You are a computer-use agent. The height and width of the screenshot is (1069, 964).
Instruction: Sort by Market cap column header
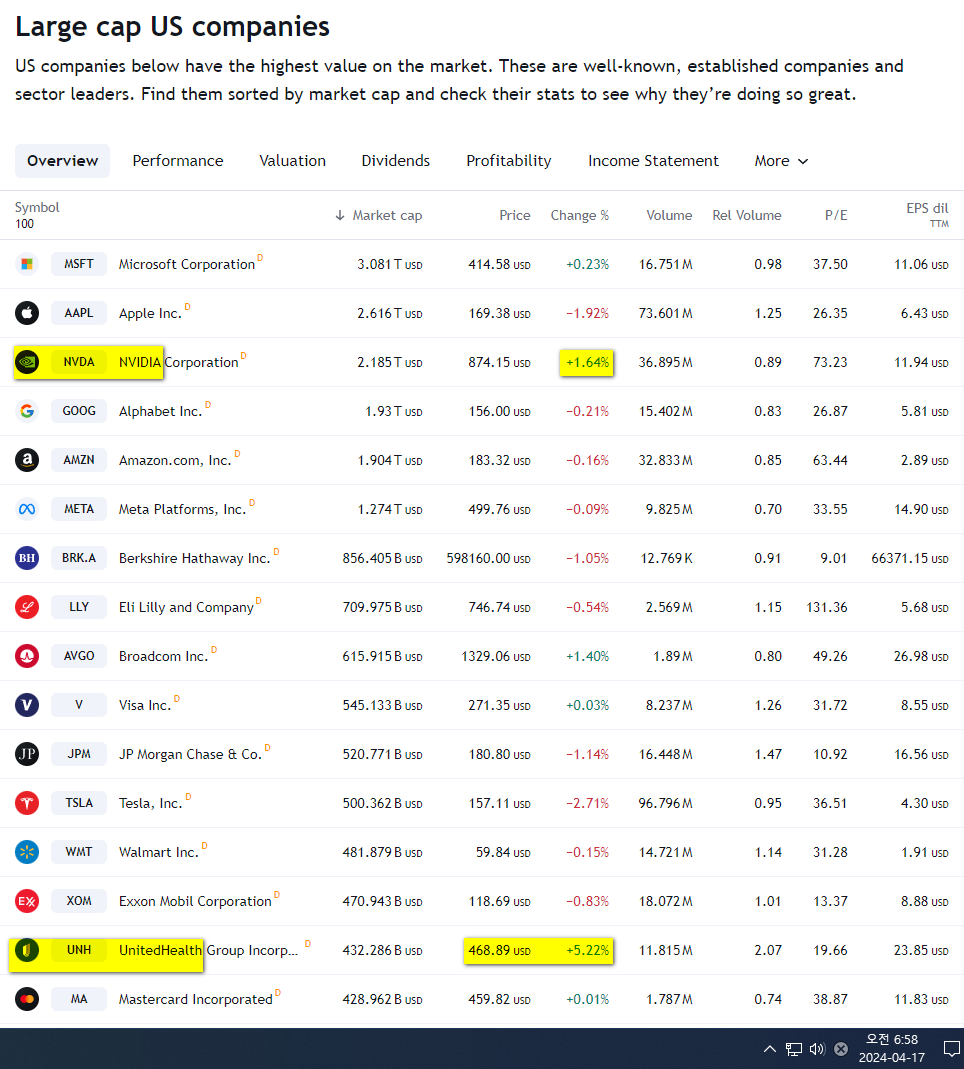378,215
